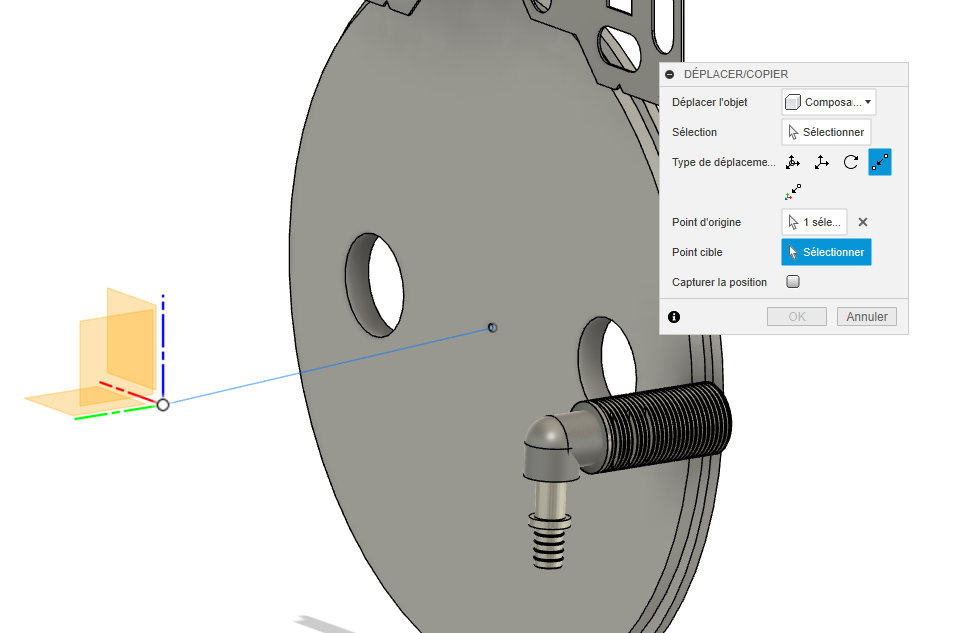Click the origin point marker in the viewport
This screenshot has height=633, width=956.
pyautogui.click(x=162, y=405)
